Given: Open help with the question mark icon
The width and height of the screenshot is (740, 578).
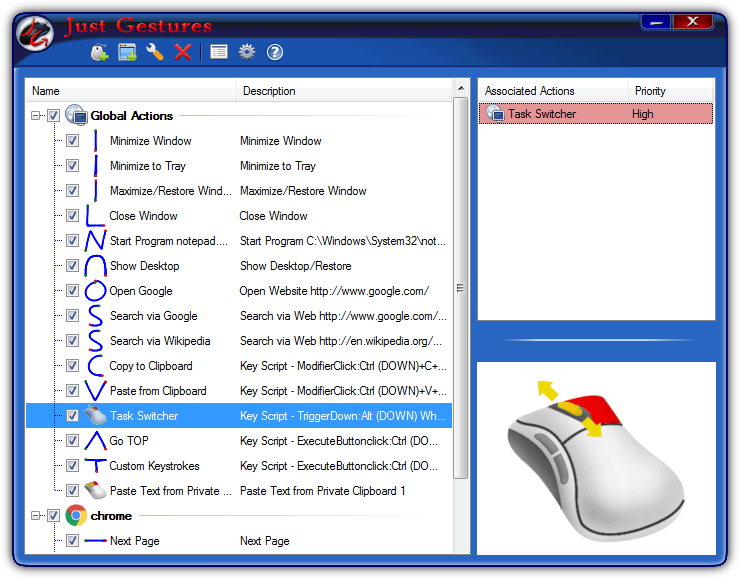Looking at the screenshot, I should click(x=275, y=52).
